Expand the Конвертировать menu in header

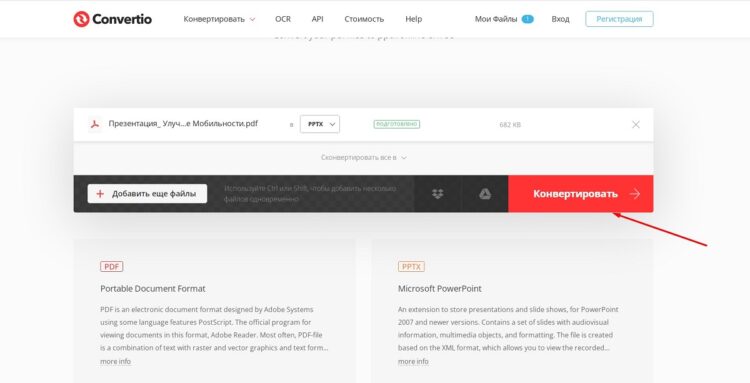coord(219,19)
